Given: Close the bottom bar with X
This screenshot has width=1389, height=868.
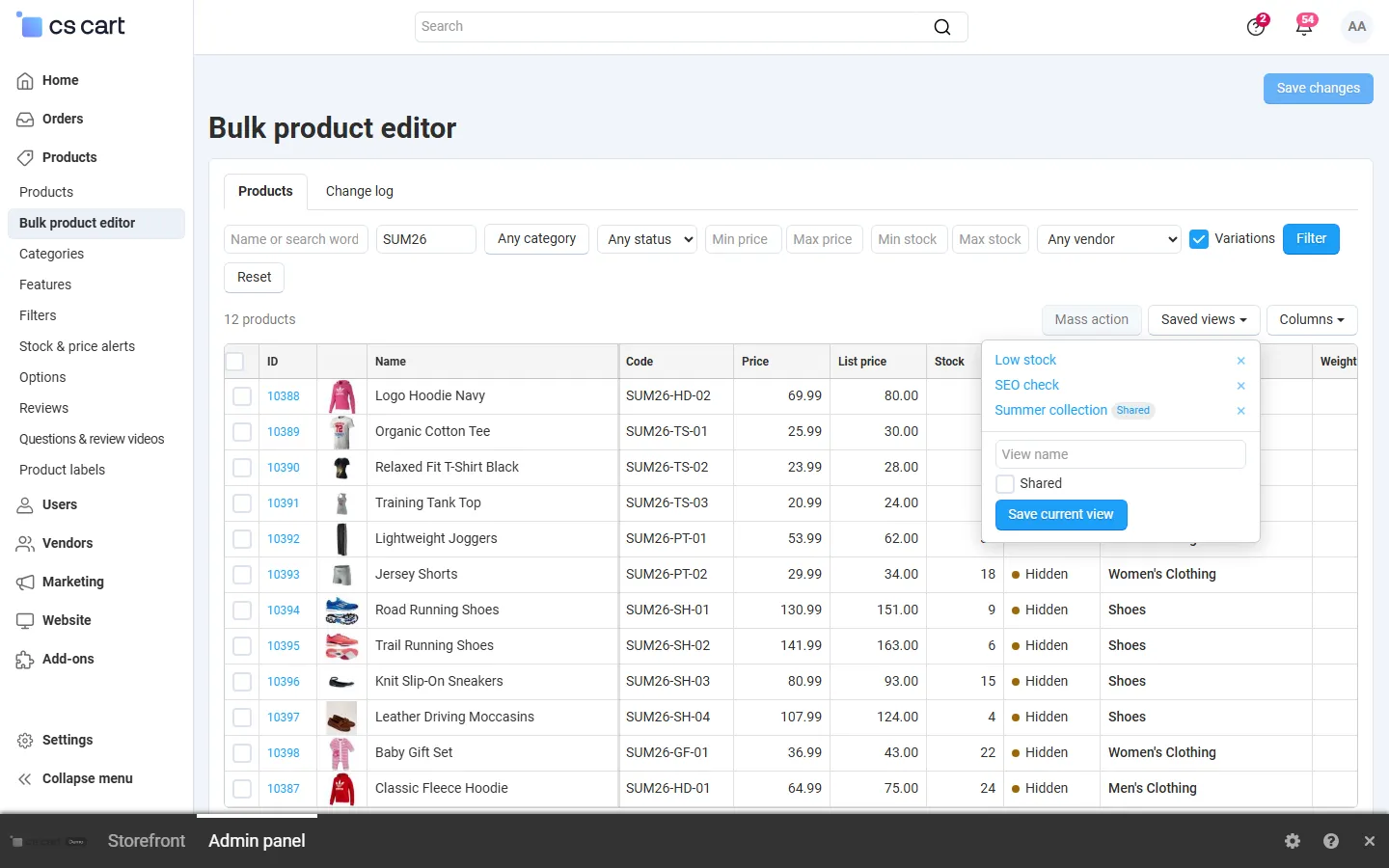Looking at the screenshot, I should (x=1370, y=841).
